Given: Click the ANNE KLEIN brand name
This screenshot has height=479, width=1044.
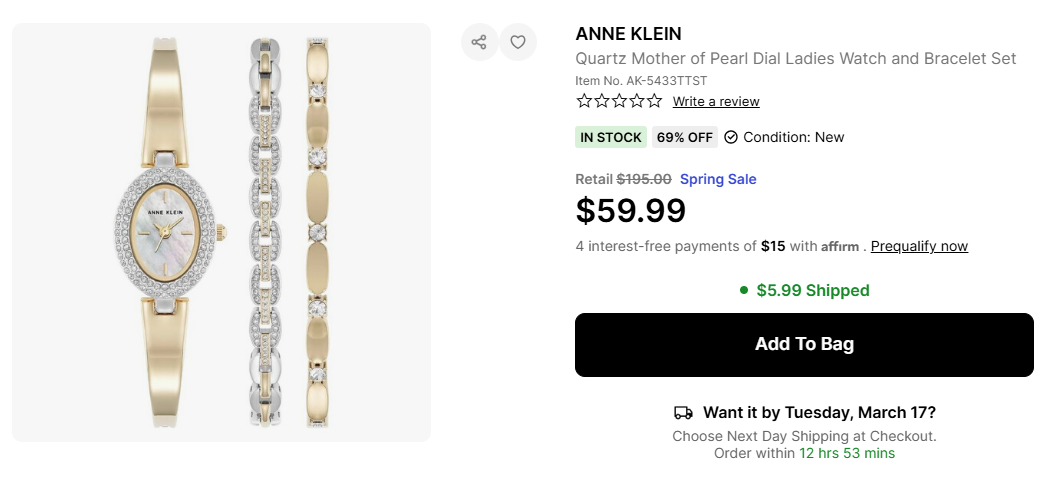Looking at the screenshot, I should coord(628,34).
